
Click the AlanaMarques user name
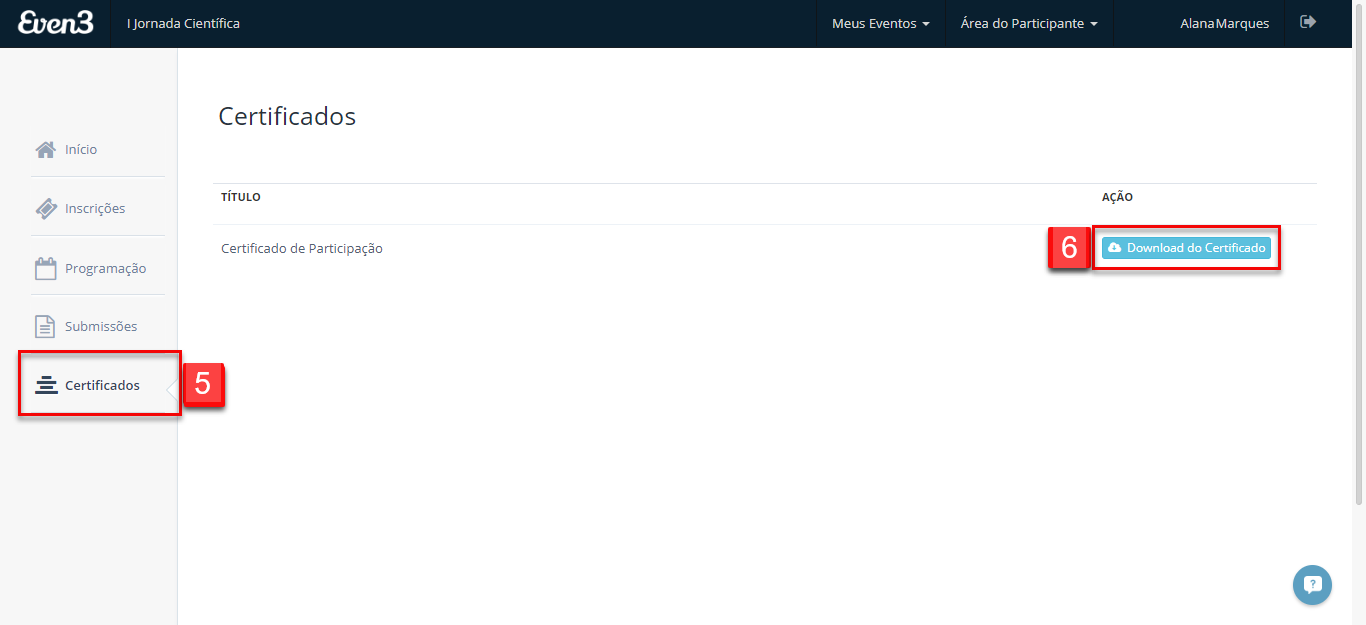pyautogui.click(x=1224, y=23)
